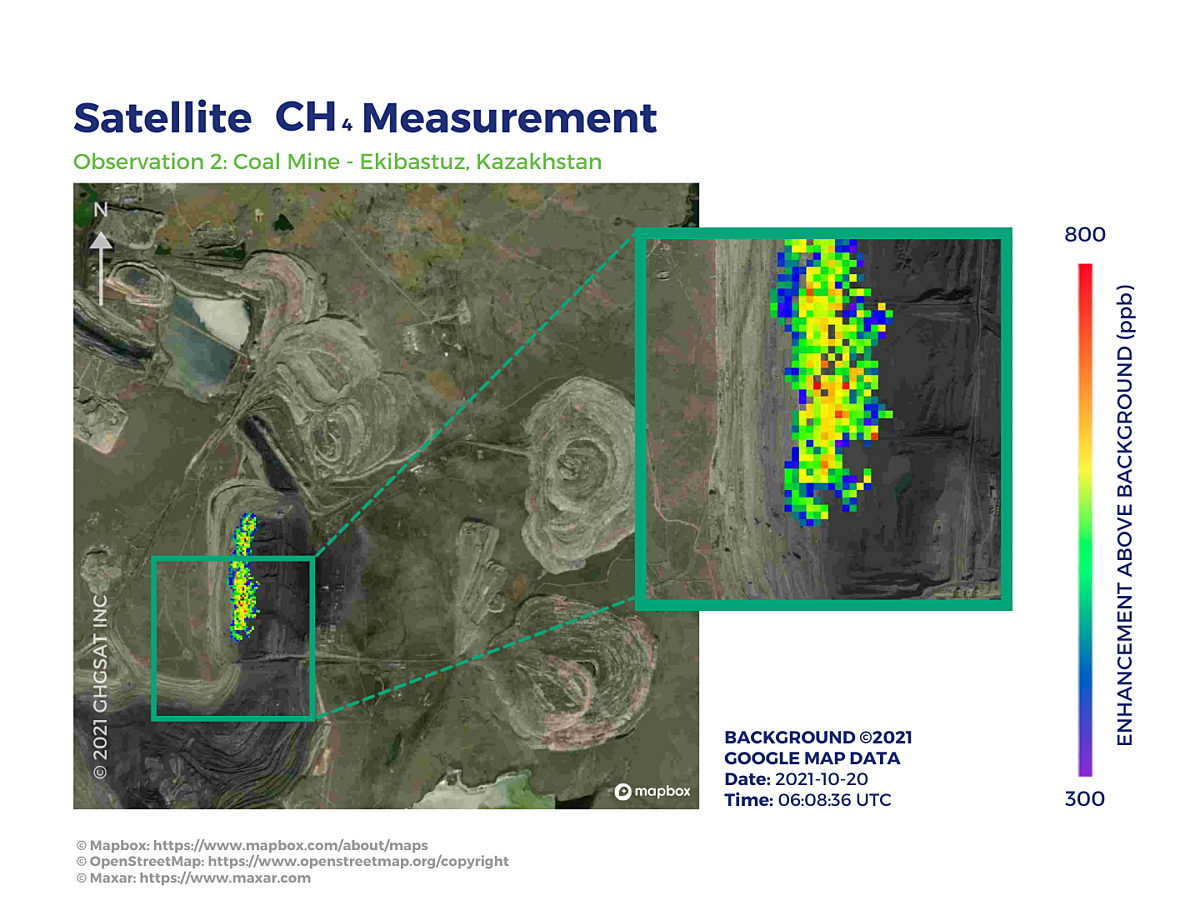Click the Satellite CH4 Measurement title
1200x916 pixels.
click(364, 117)
